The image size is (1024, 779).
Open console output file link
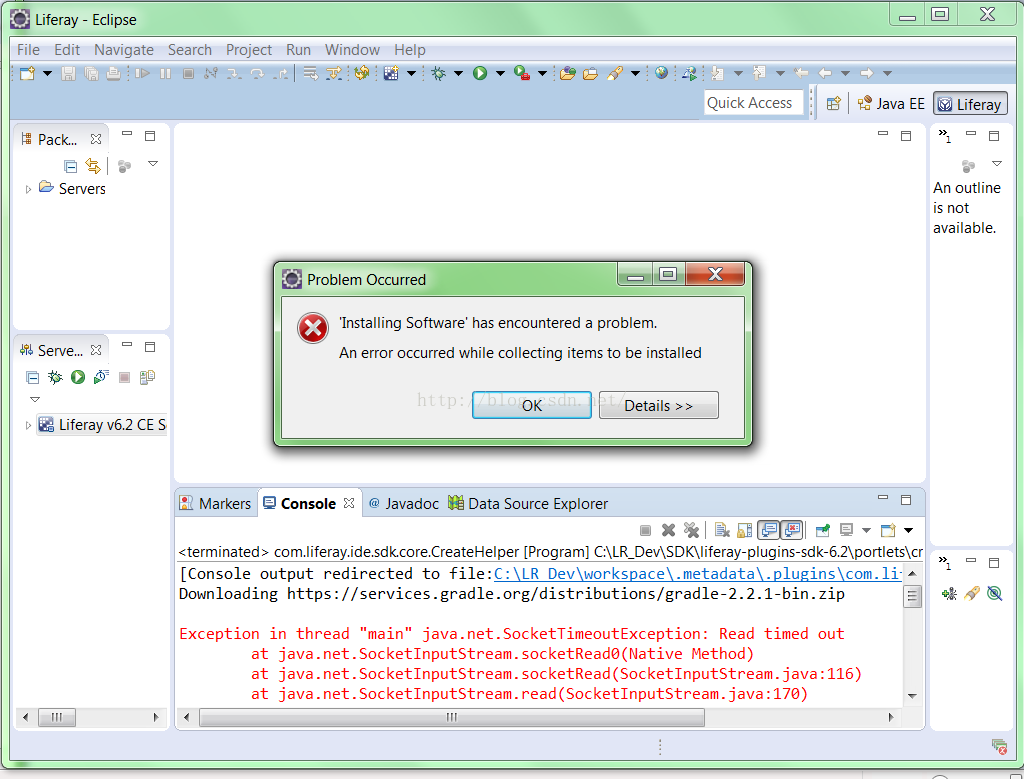(697, 574)
